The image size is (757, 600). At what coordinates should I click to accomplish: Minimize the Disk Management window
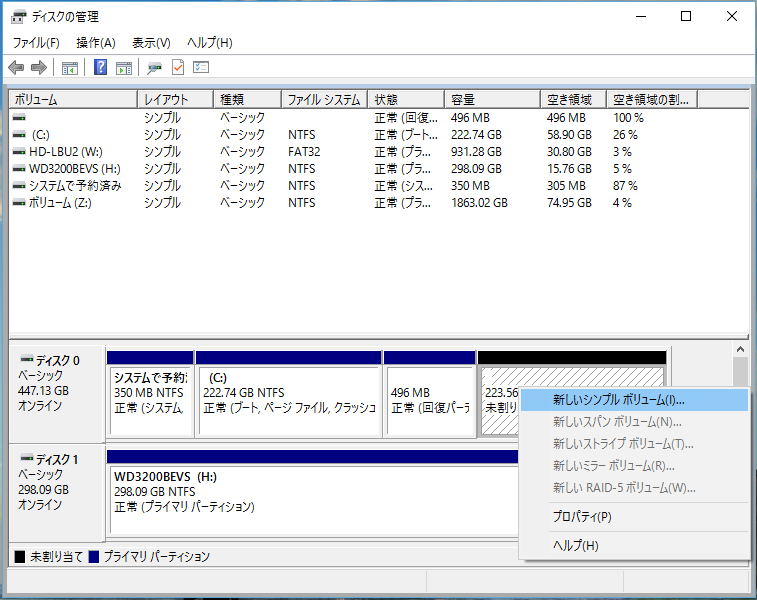tap(641, 16)
